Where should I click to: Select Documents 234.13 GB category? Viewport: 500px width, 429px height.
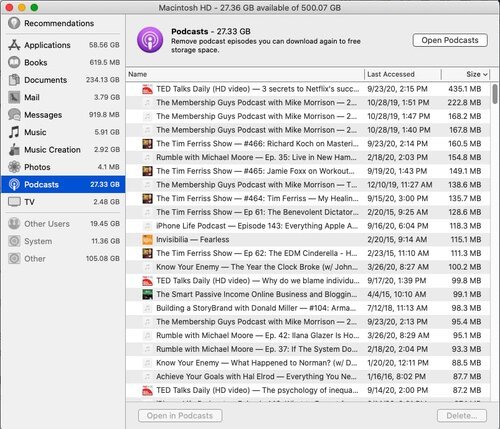click(x=63, y=80)
